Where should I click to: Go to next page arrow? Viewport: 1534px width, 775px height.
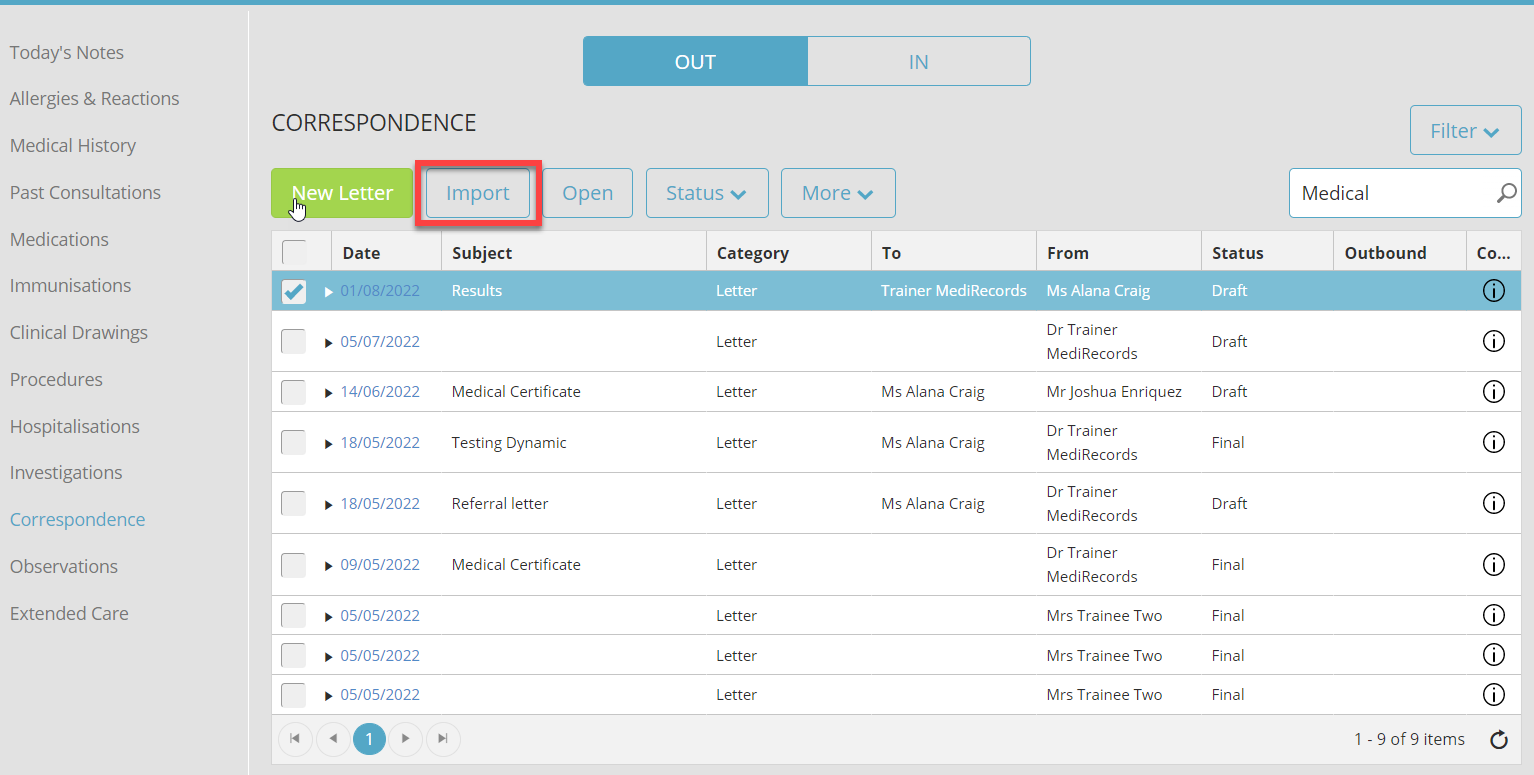coord(405,739)
